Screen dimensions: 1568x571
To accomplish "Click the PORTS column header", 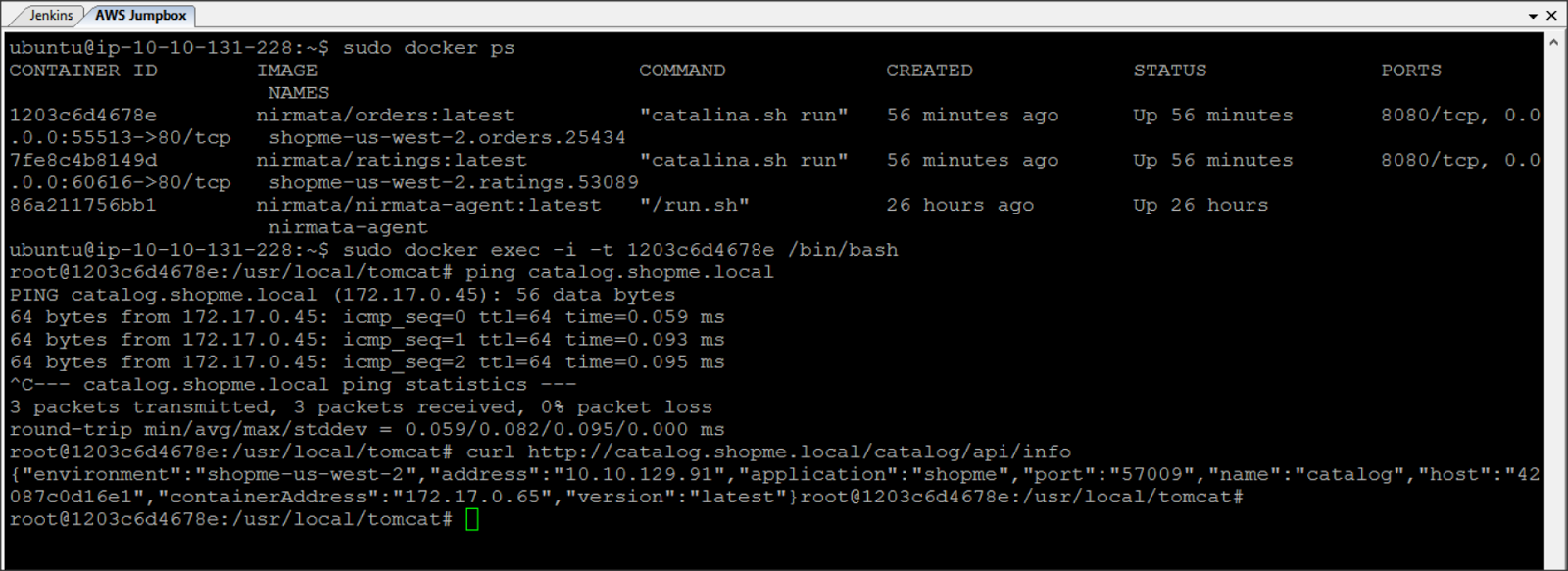I will tap(1409, 70).
